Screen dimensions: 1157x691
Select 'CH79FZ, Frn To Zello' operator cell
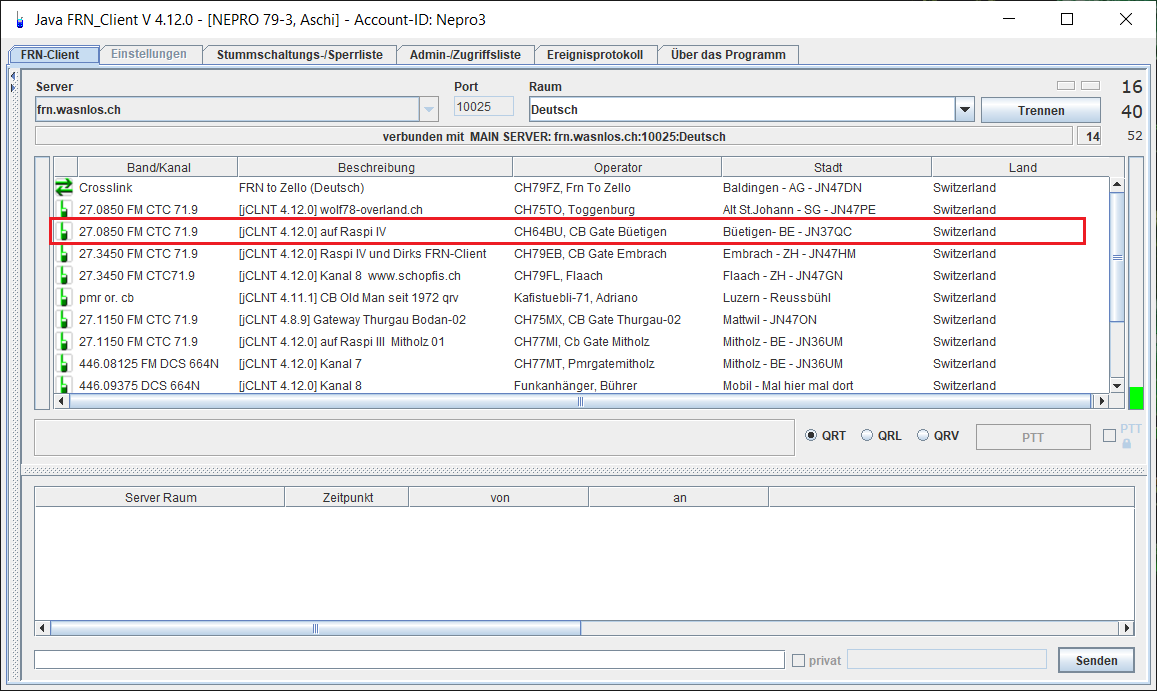click(x=573, y=188)
